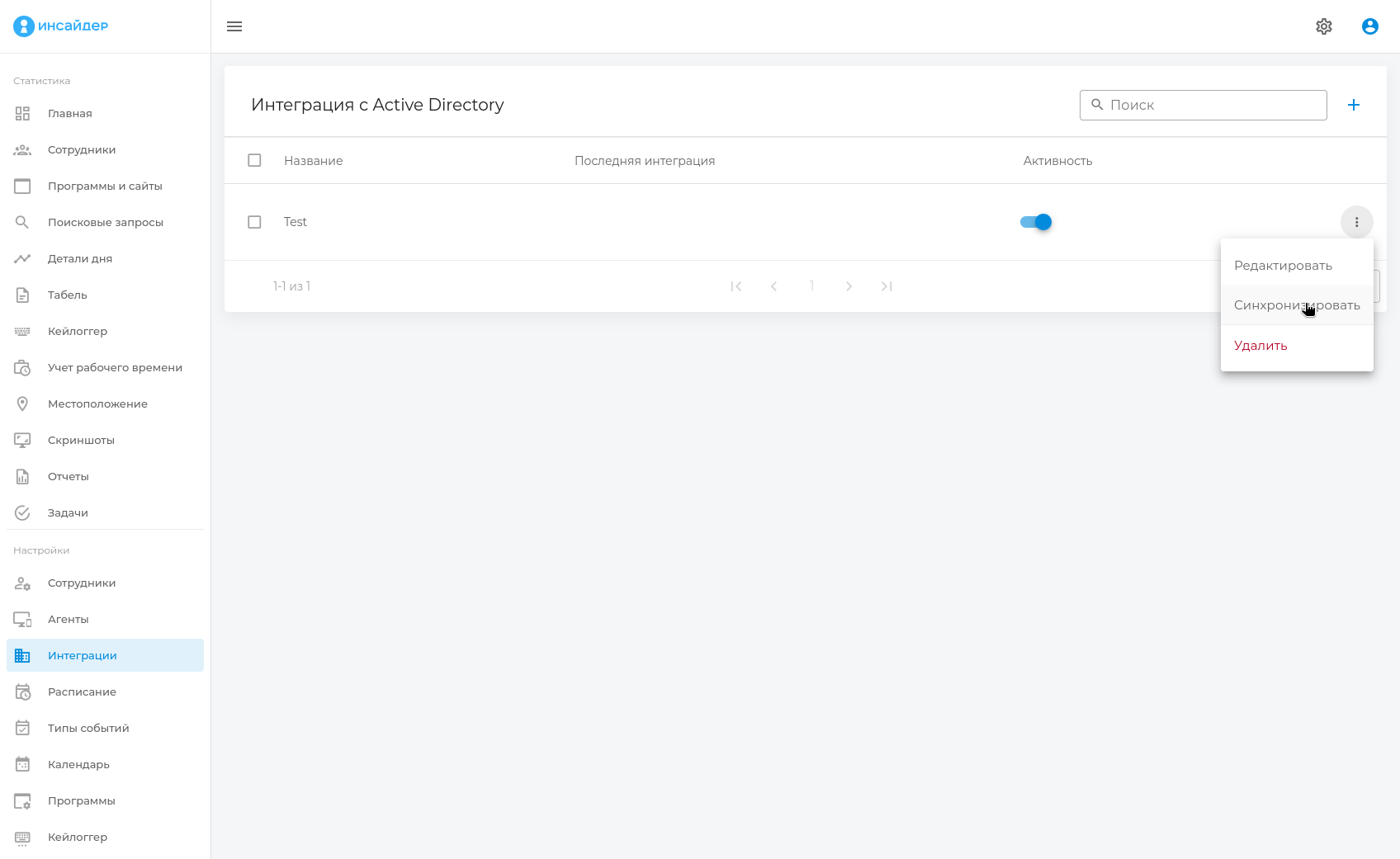Select all rows via header checkbox

(254, 160)
